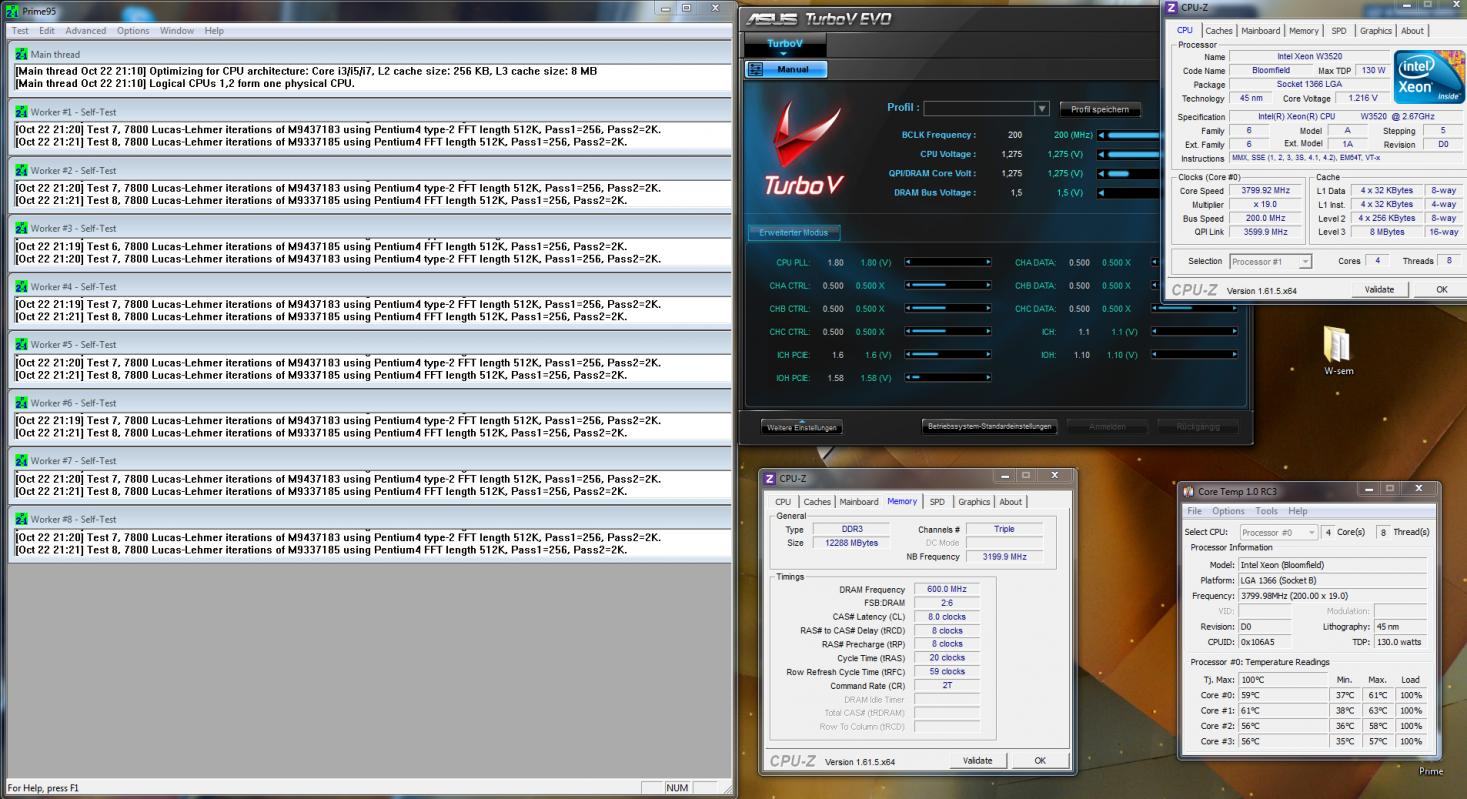Open Caches tab in CPU-Z Memory window
This screenshot has width=1467, height=799.
coord(817,502)
